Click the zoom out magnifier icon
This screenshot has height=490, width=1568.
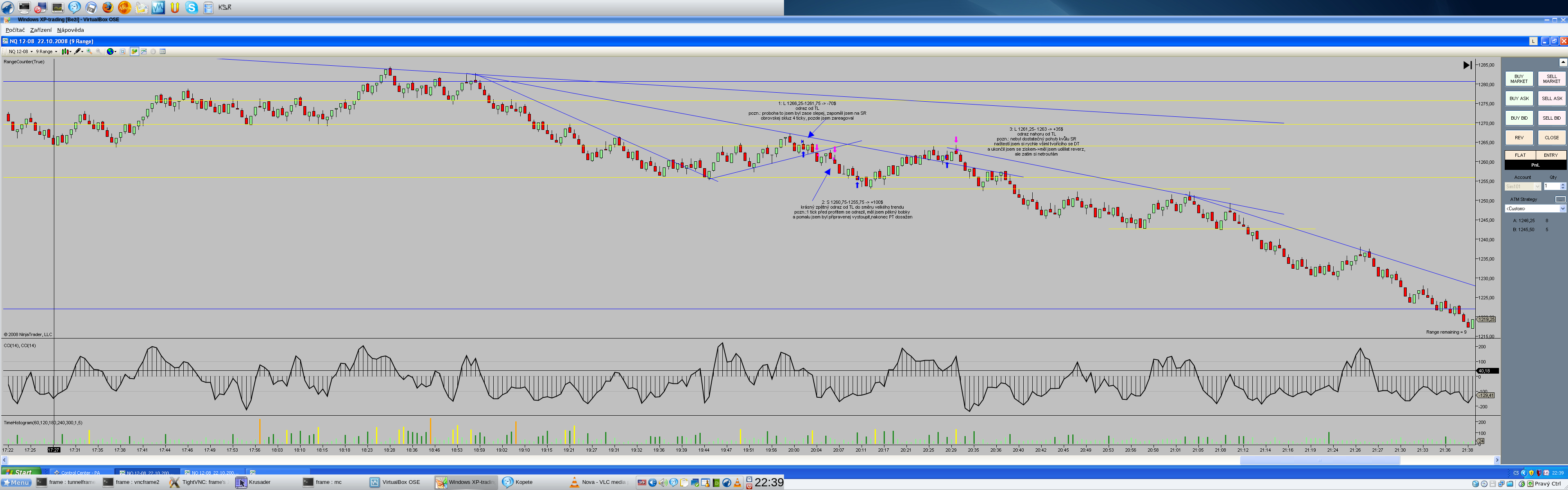pyautogui.click(x=98, y=52)
